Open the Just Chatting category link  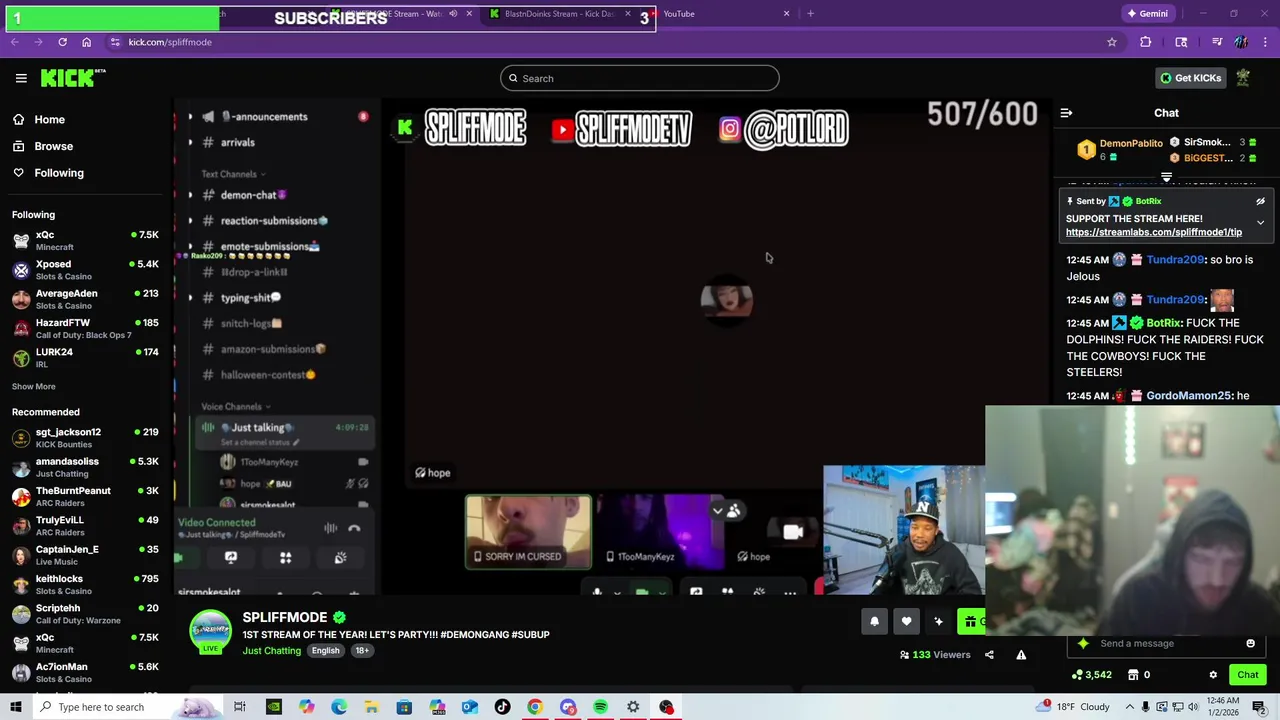(271, 651)
